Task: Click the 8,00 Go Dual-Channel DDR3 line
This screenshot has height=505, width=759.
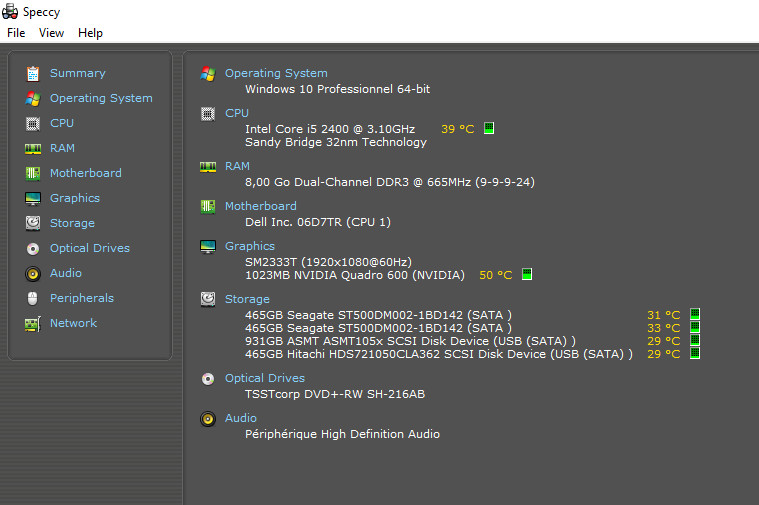Action: click(x=390, y=183)
